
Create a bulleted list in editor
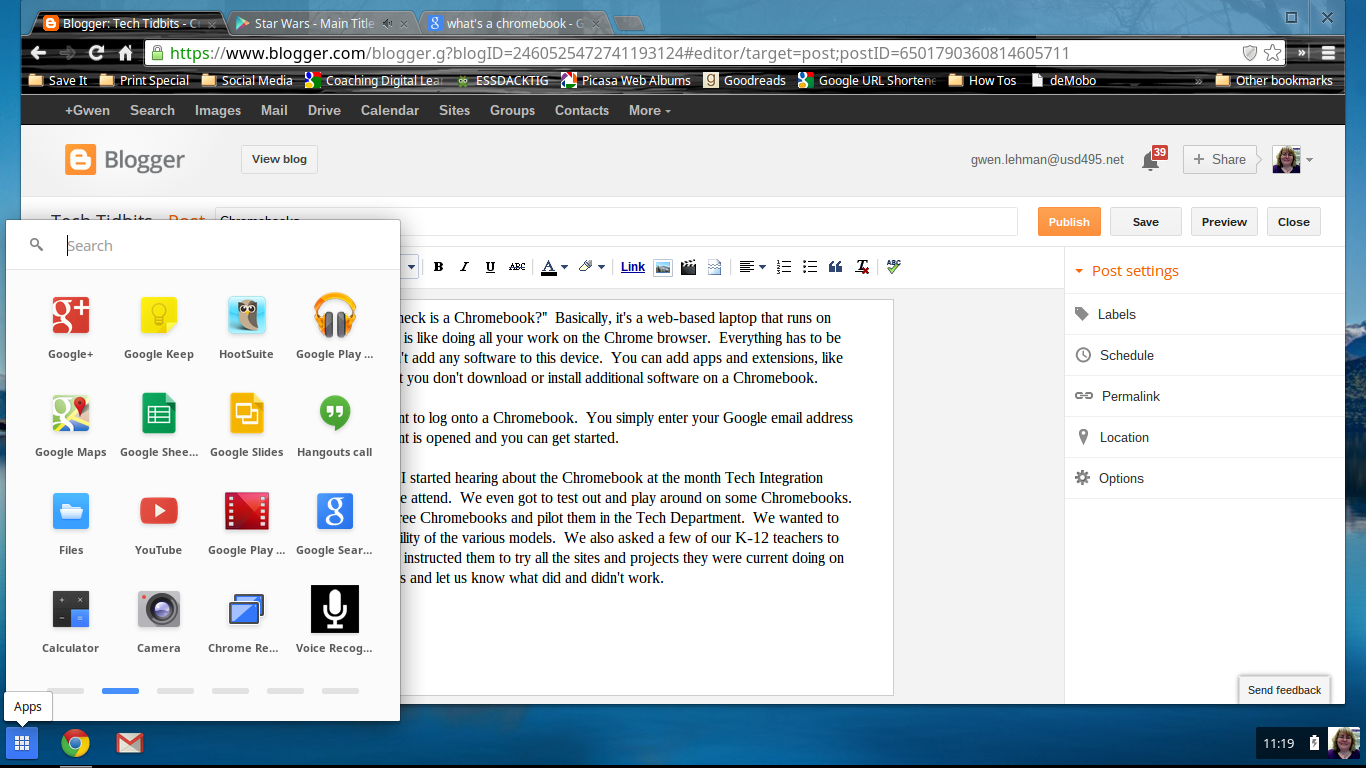pos(810,267)
